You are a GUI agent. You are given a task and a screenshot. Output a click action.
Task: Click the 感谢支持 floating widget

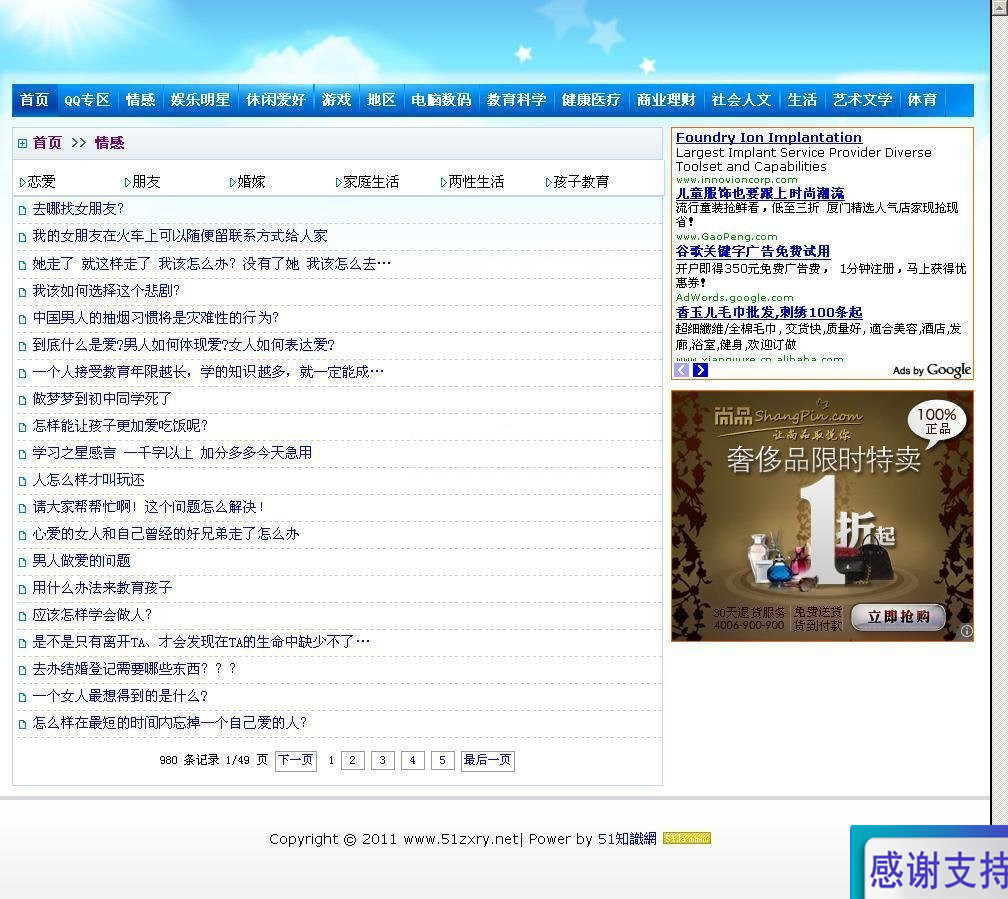930,862
